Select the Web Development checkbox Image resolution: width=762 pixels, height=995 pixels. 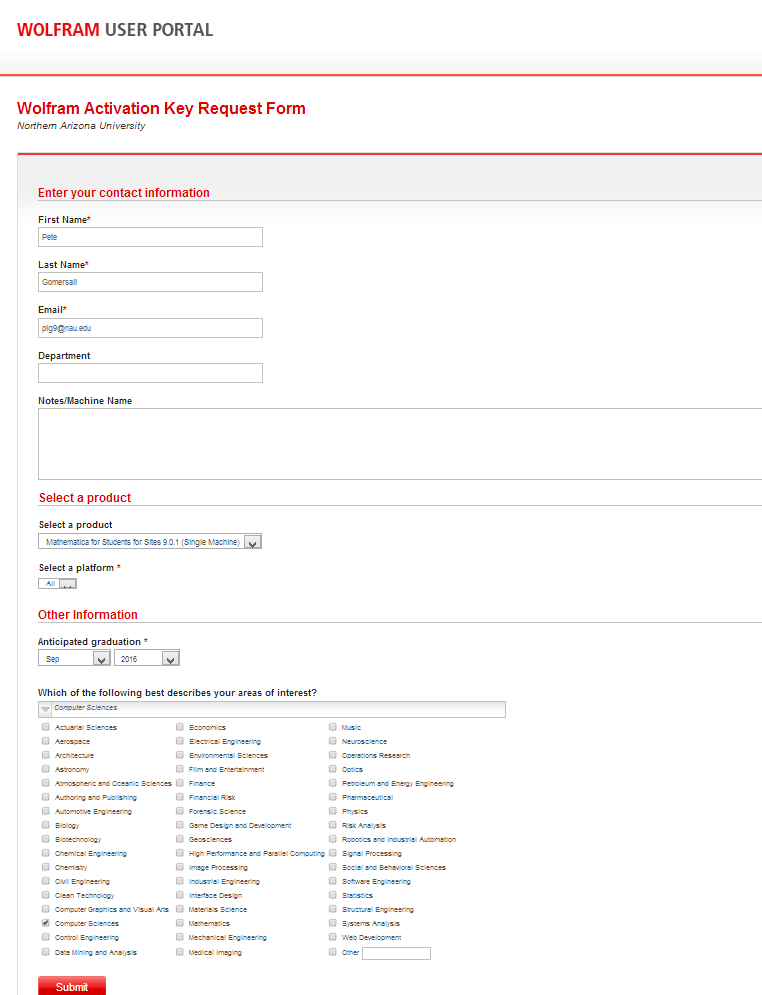click(332, 937)
